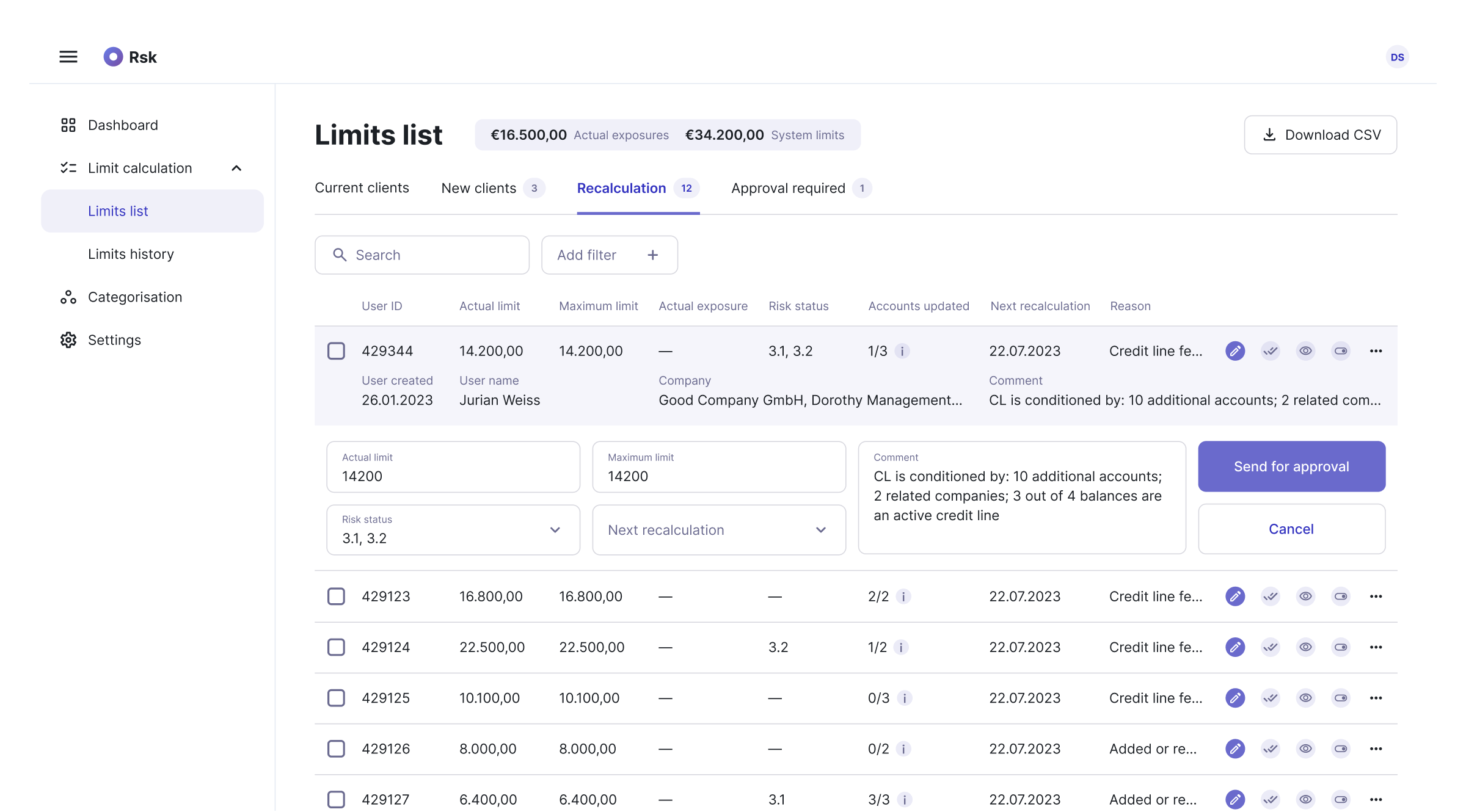Collapse the Limit calculation sidebar section
Image resolution: width=1466 pixels, height=812 pixels.
coord(236,168)
